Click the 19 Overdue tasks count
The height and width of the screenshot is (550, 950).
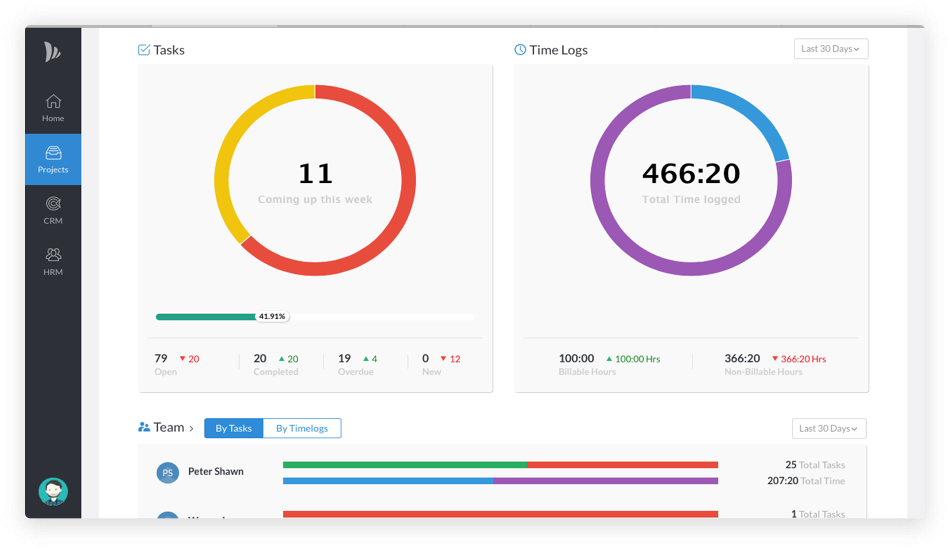[x=344, y=359]
